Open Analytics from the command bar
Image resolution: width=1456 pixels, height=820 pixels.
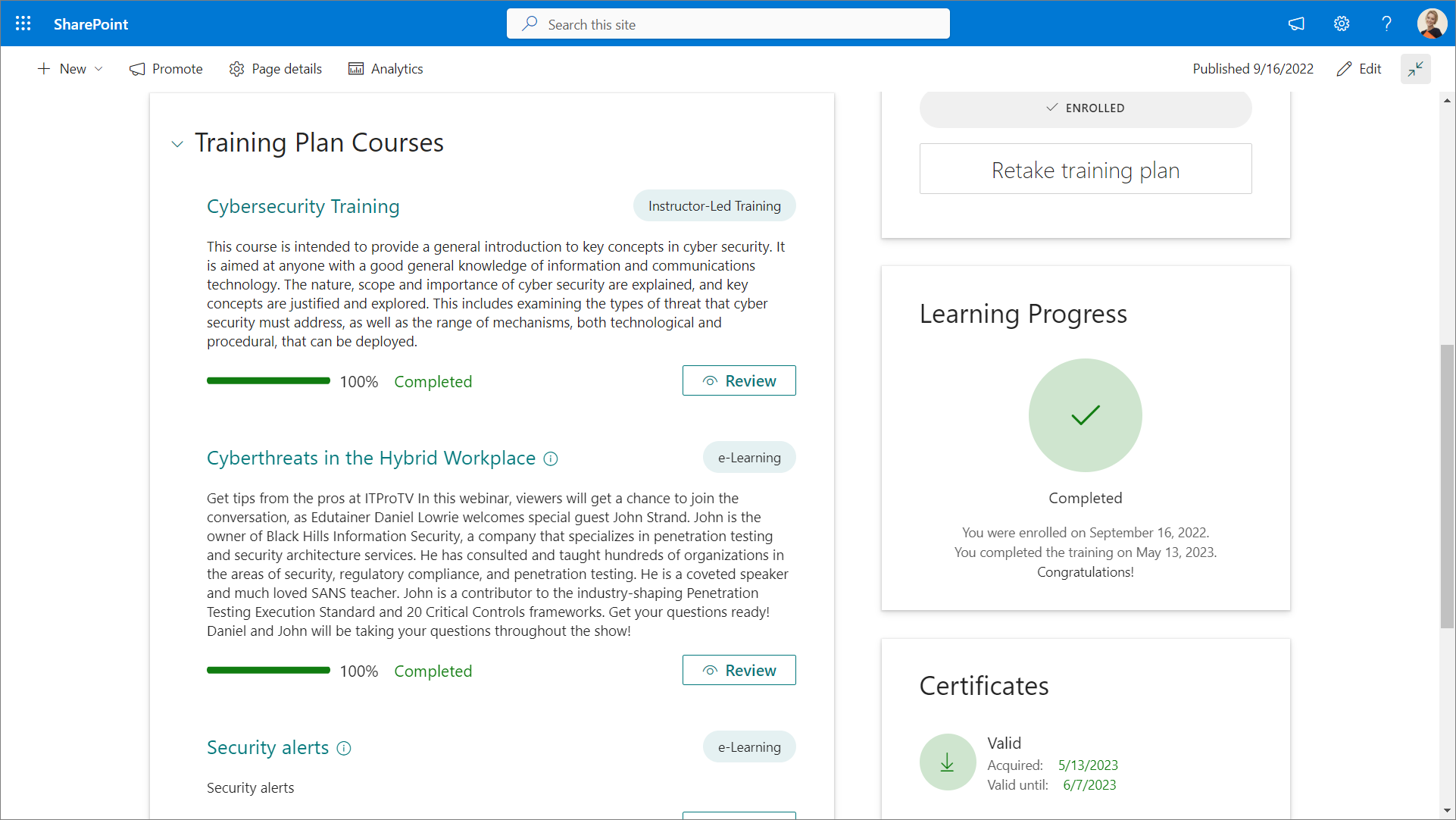[x=385, y=69]
